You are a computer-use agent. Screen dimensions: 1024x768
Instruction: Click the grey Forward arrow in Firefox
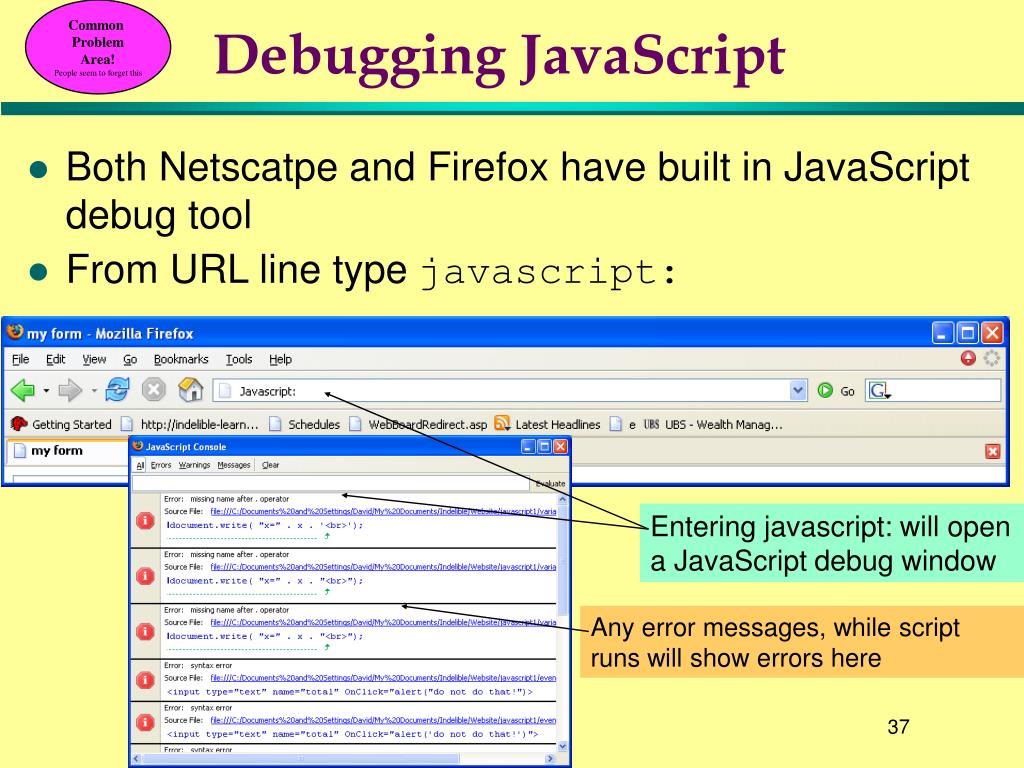[x=69, y=391]
